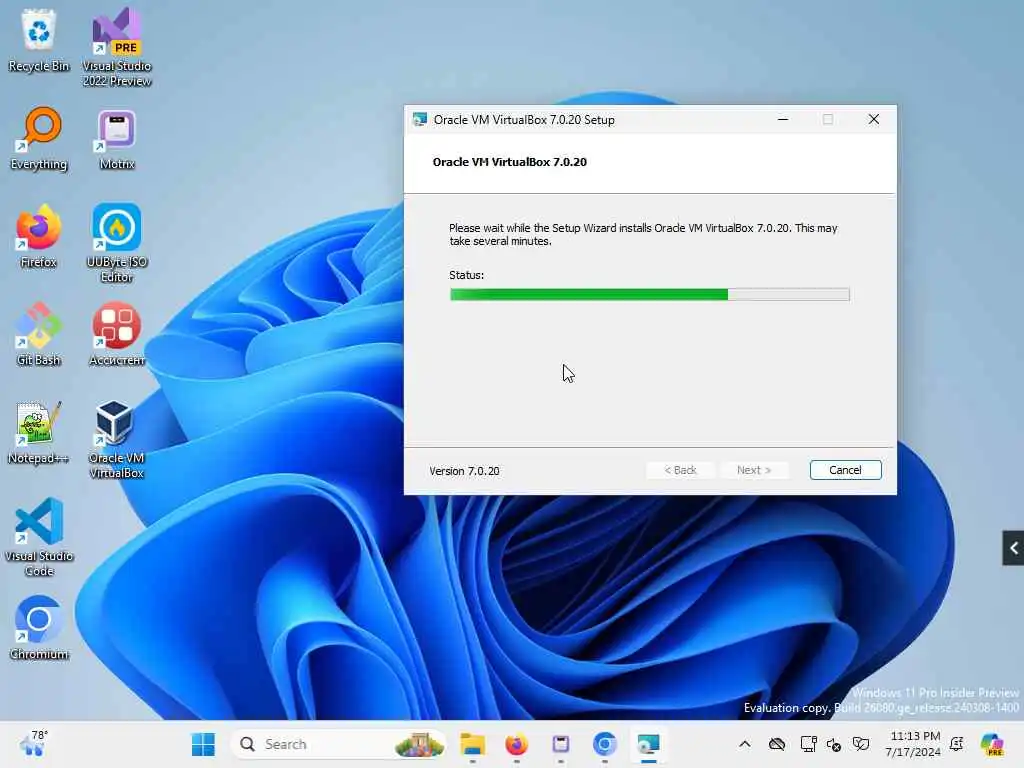This screenshot has width=1024, height=768.
Task: Expand the side panel arrow at right edge
Action: click(x=1013, y=548)
